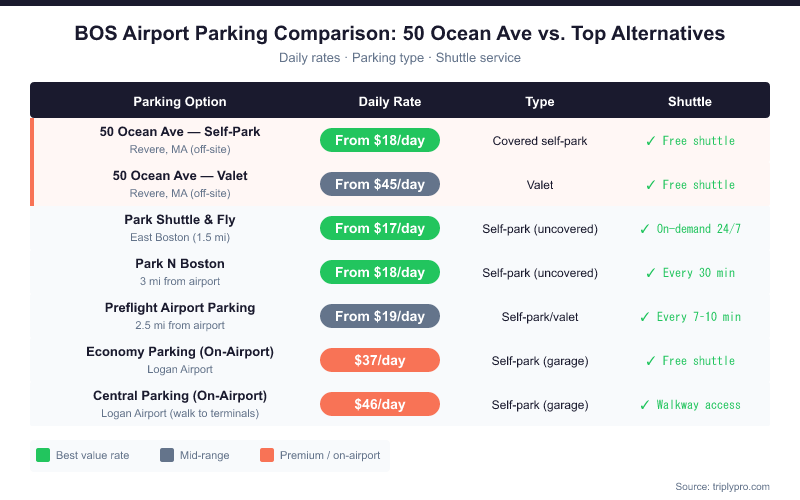Click the Central Parking $46/day badge
Screen dimensions: 800x500
pyautogui.click(x=380, y=405)
